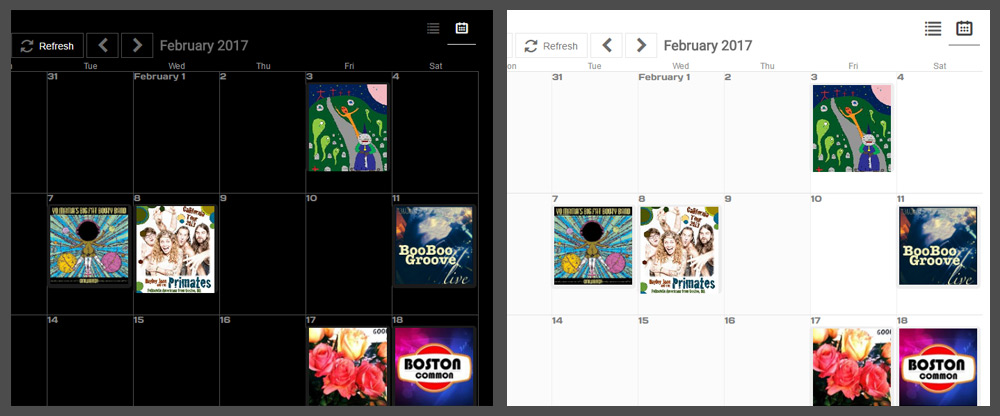This screenshot has height=416, width=1000.
Task: Click Wed column header in dark calendar
Action: (177, 66)
